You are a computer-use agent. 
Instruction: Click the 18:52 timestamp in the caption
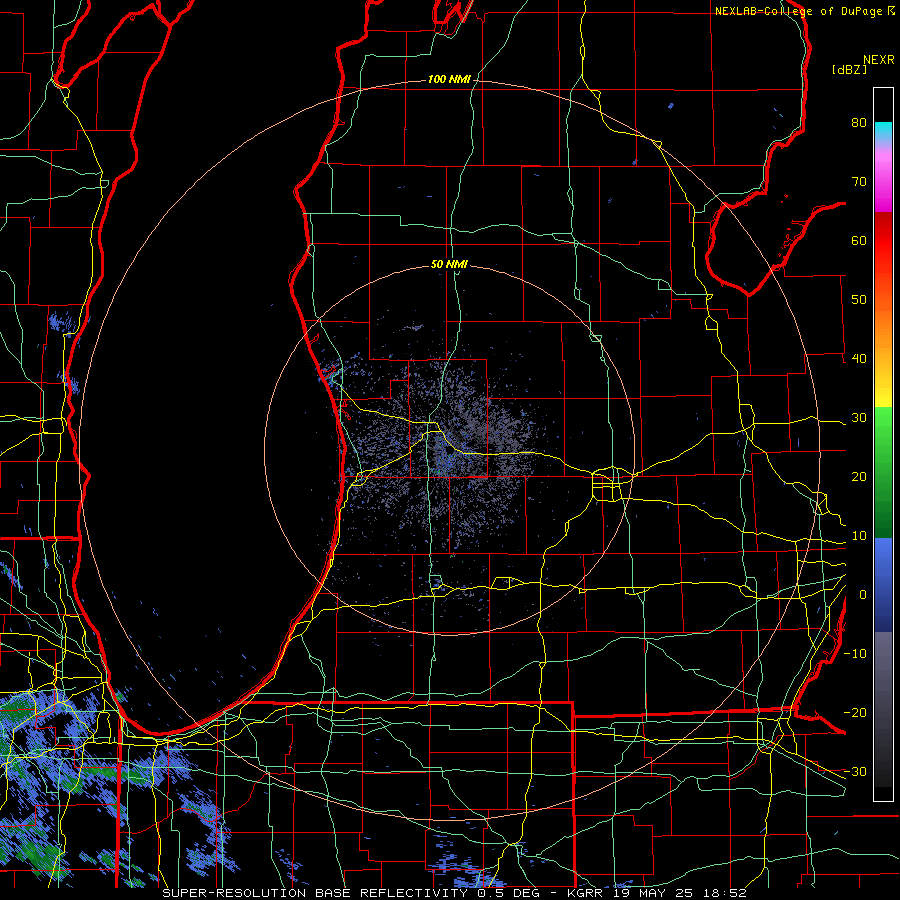(x=724, y=893)
